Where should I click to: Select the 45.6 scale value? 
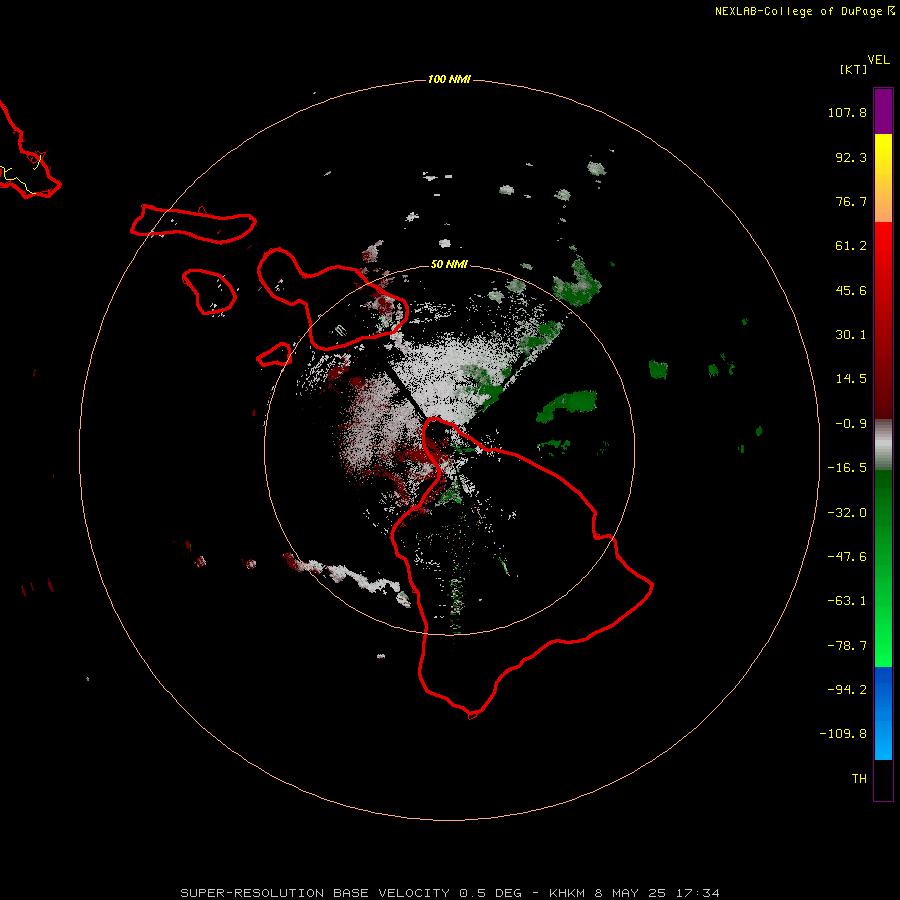tap(851, 290)
